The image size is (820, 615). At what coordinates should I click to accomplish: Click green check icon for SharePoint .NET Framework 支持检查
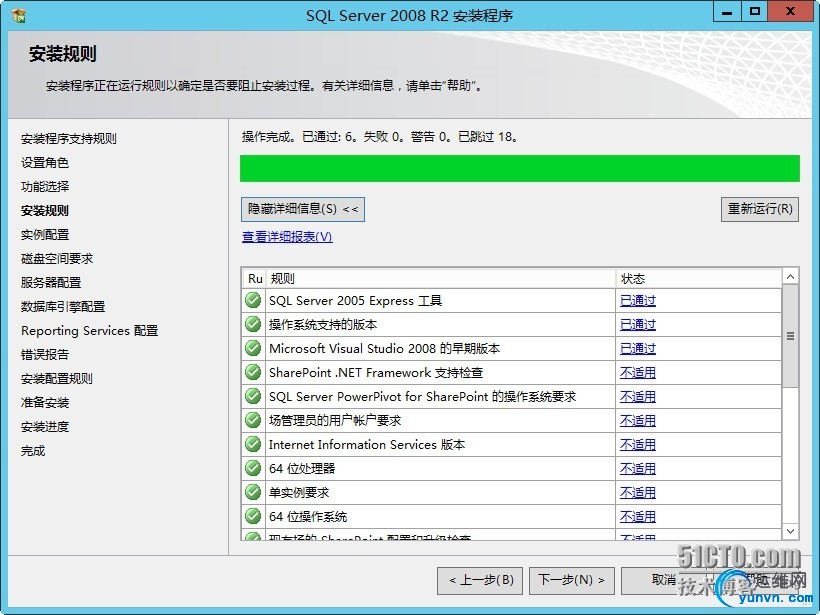253,372
